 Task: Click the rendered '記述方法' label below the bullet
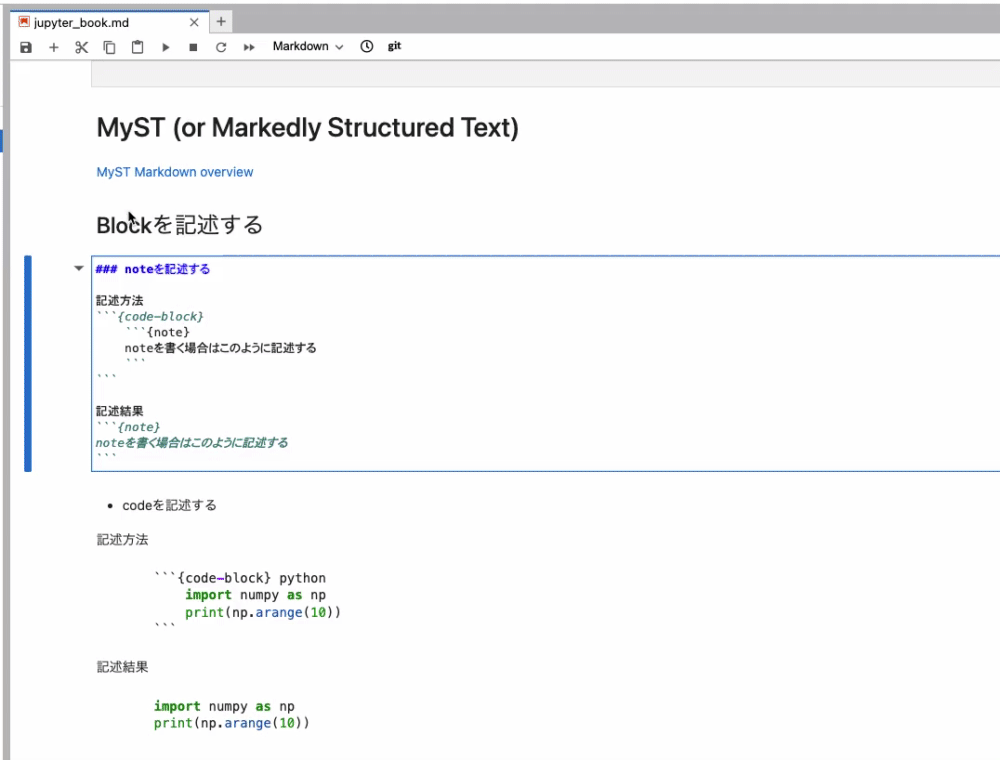coord(122,540)
